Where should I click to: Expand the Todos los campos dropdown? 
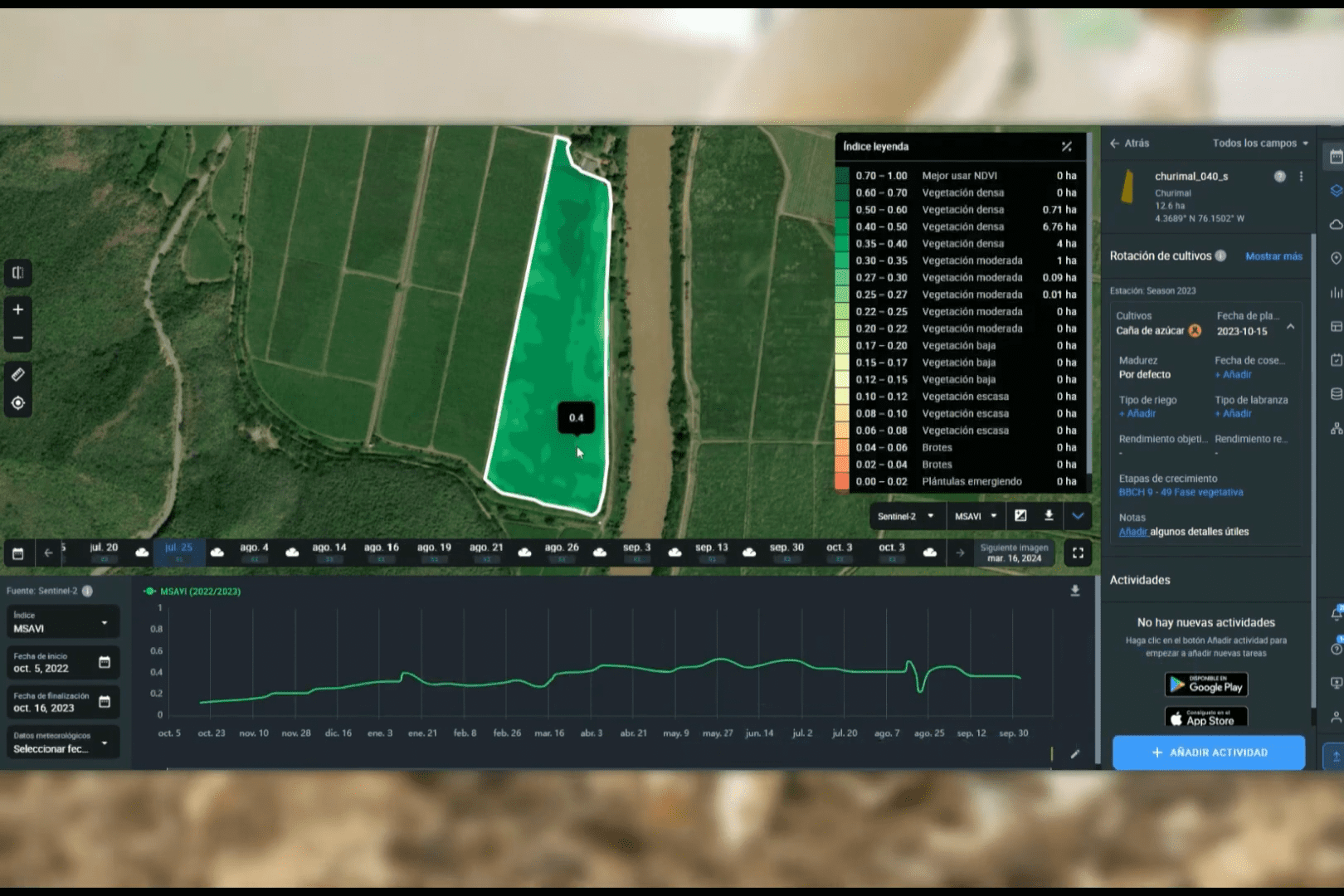[1259, 144]
